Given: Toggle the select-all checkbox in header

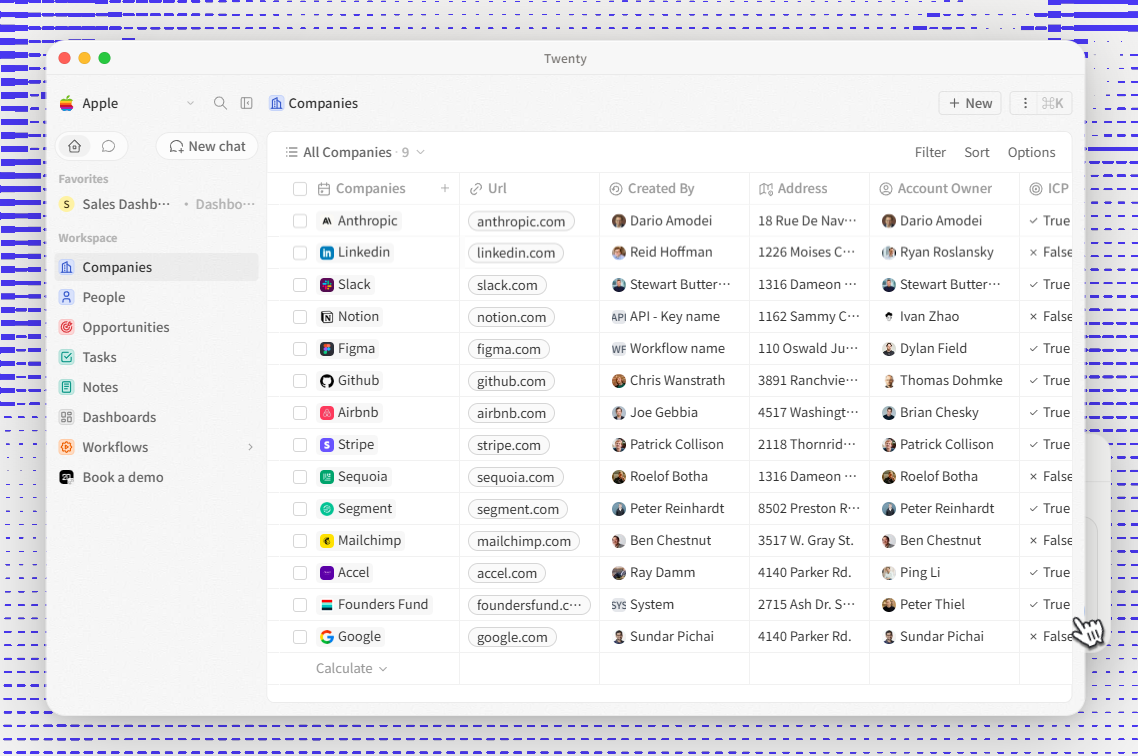Looking at the screenshot, I should [x=300, y=189].
